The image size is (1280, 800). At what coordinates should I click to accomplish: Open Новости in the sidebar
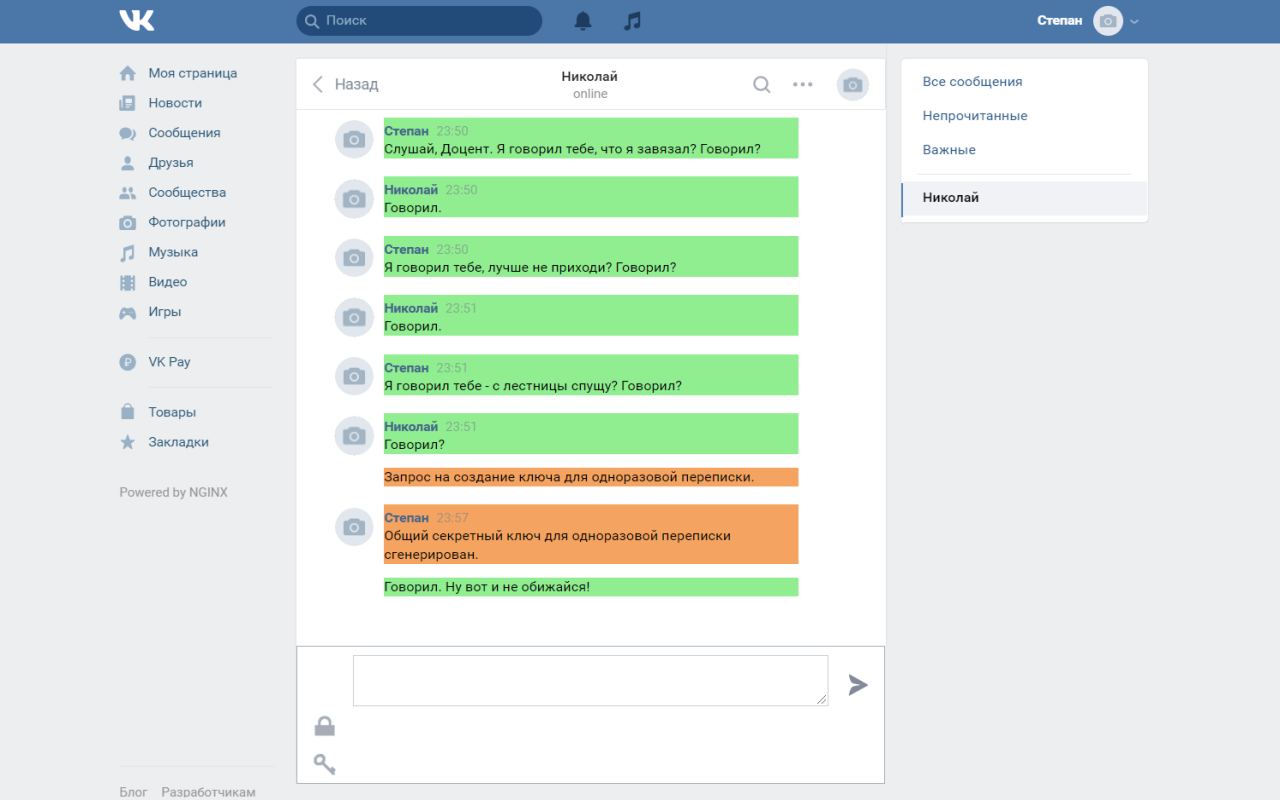175,103
